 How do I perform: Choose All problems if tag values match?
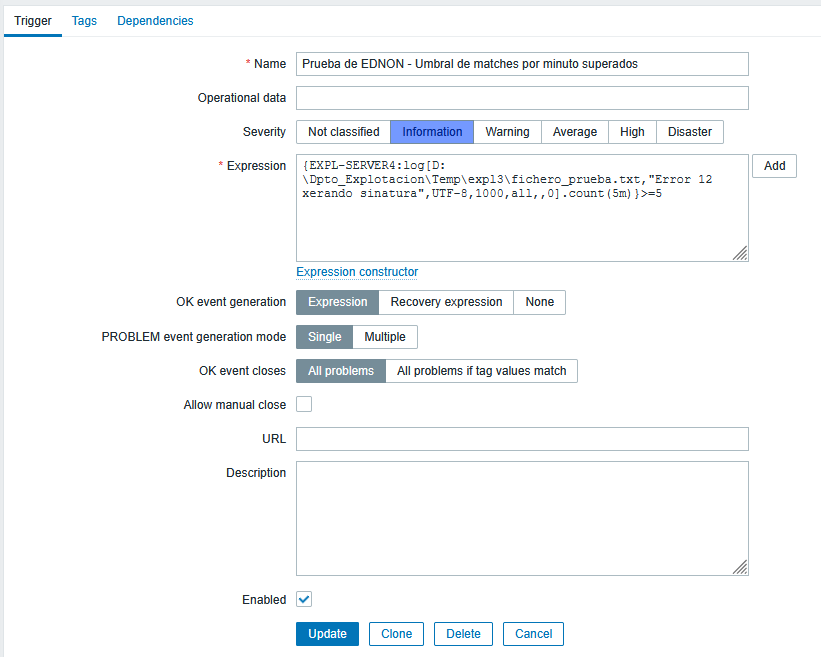click(x=481, y=371)
